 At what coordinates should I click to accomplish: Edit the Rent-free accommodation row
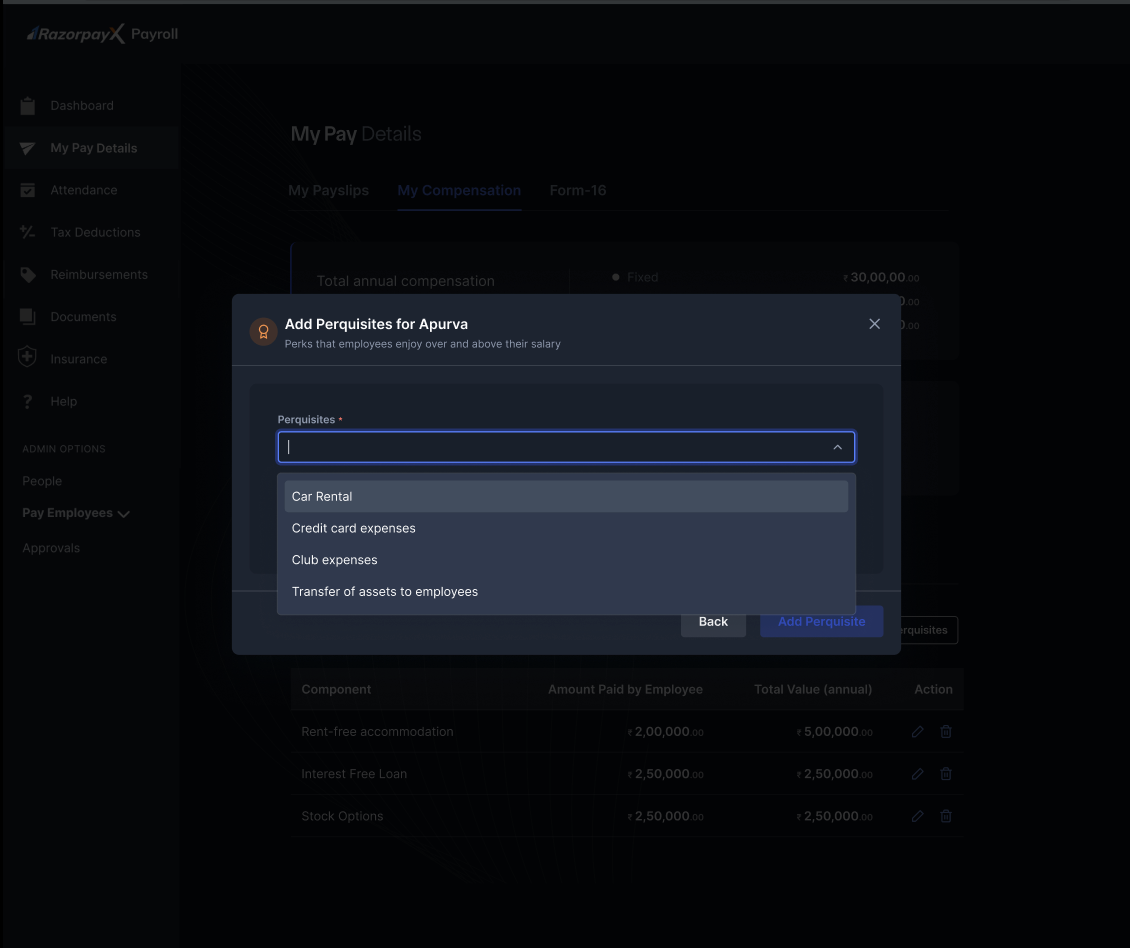pyautogui.click(x=917, y=732)
